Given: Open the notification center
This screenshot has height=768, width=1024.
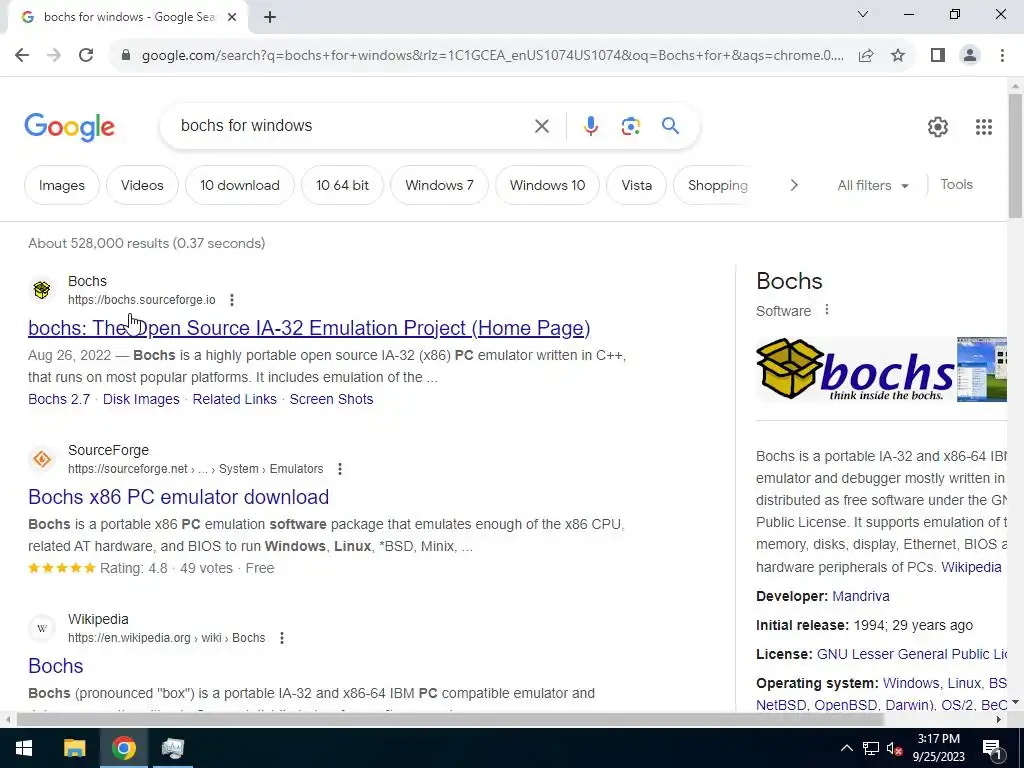Looking at the screenshot, I should (x=992, y=748).
